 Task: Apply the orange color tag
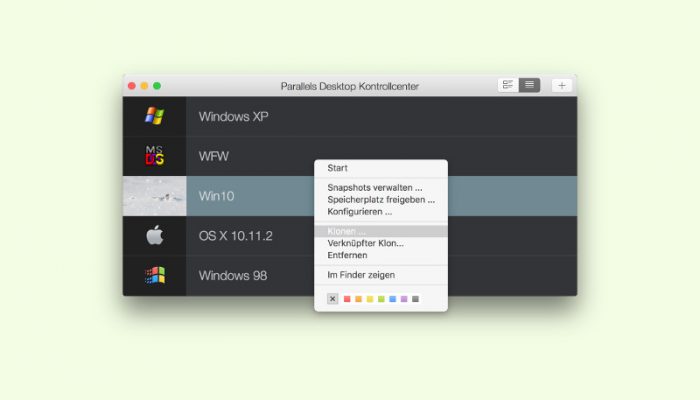coord(358,299)
